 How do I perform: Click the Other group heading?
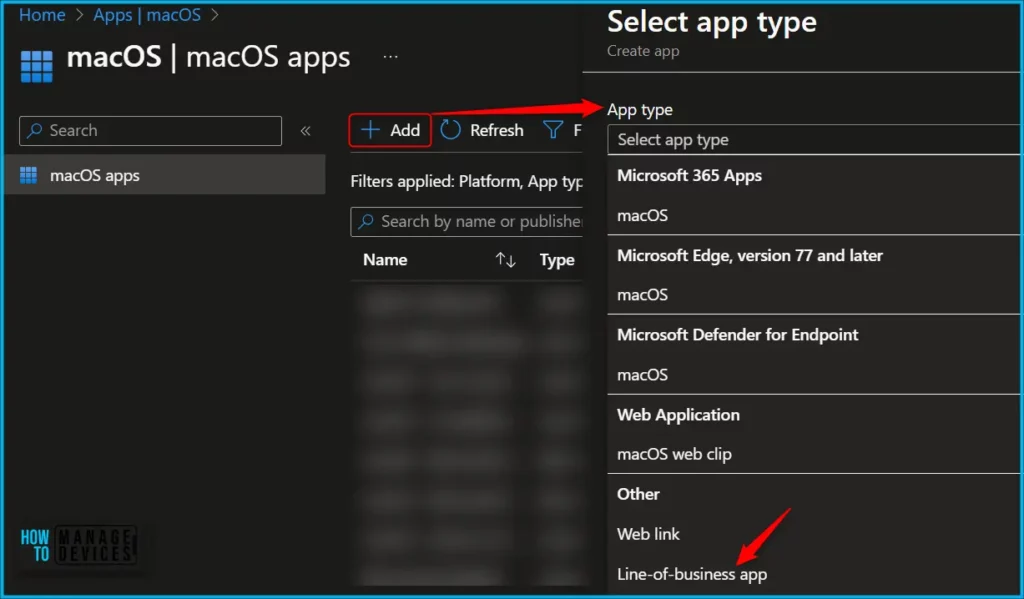638,494
